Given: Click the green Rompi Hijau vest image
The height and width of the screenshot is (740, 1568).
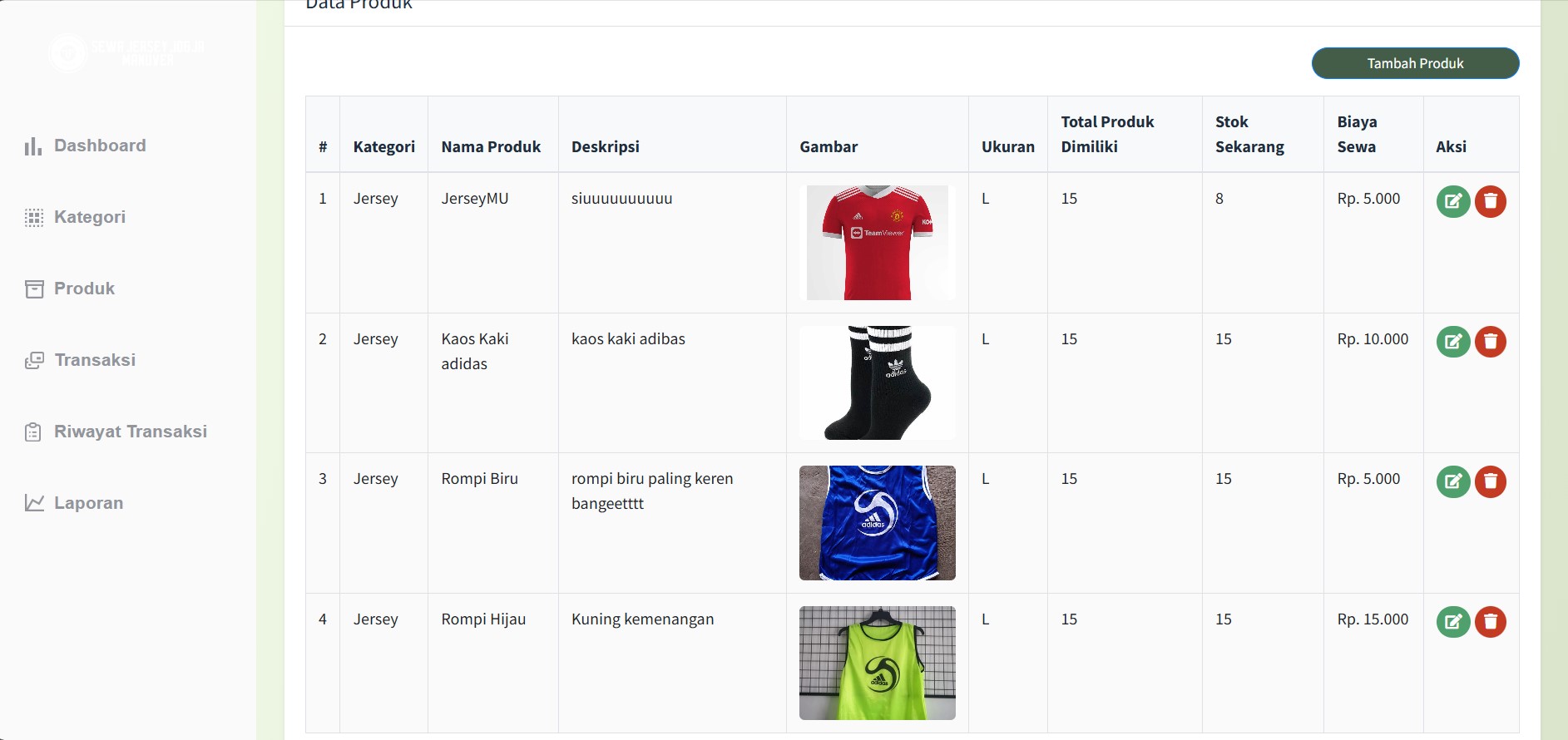Looking at the screenshot, I should click(877, 663).
